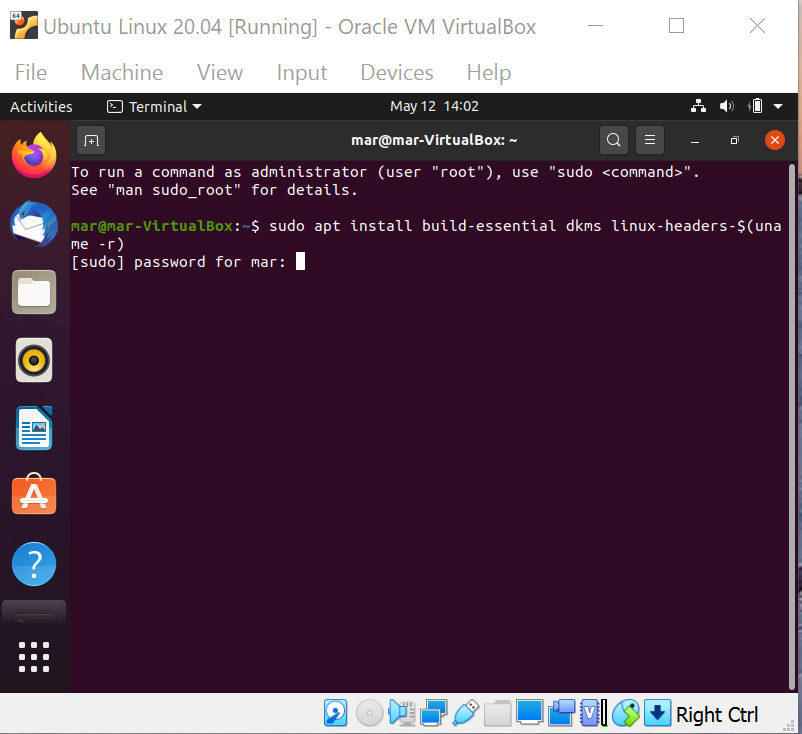Click the audio status icon in VirtualBox
802x734 pixels.
401,713
